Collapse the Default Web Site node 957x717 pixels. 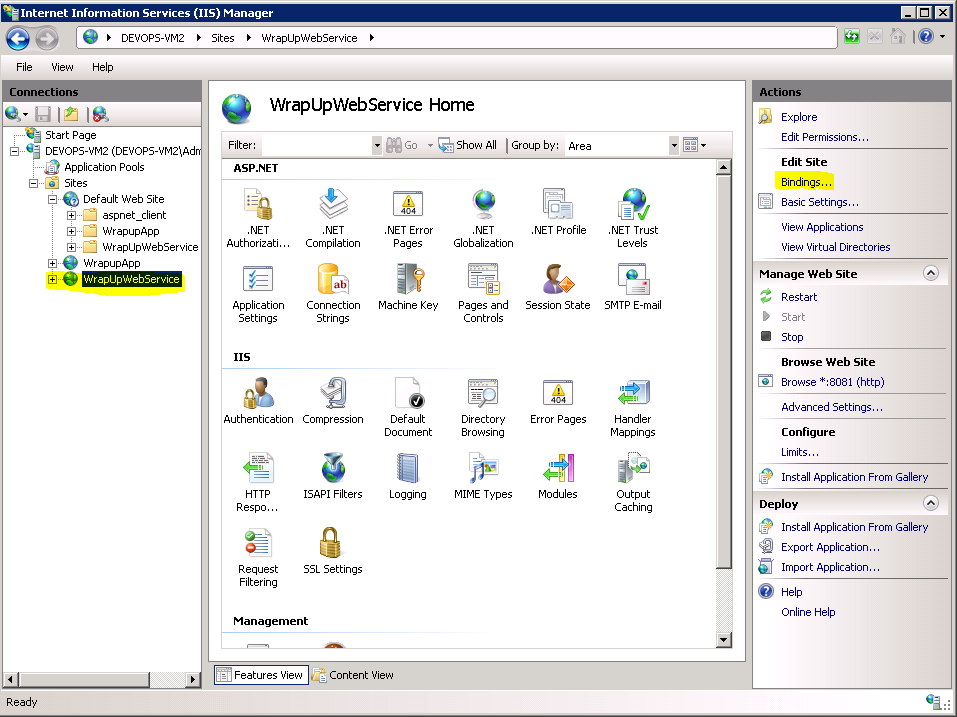click(53, 199)
